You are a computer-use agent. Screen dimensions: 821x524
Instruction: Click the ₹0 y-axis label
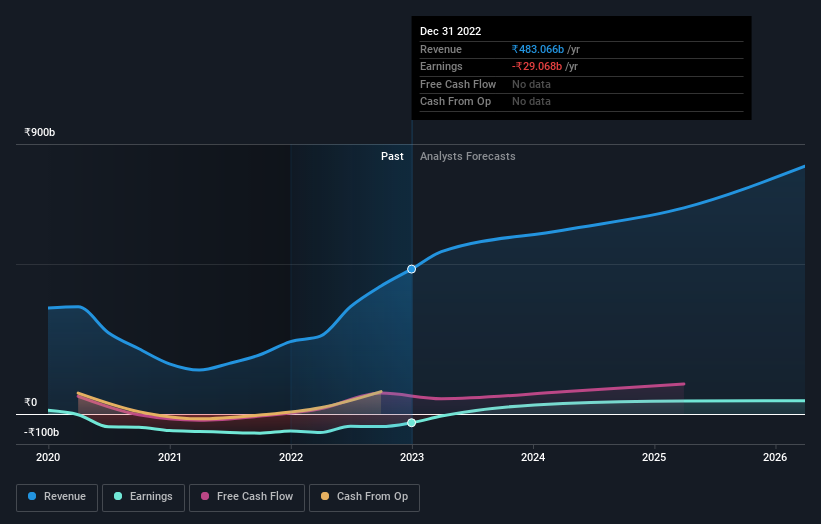tap(31, 402)
